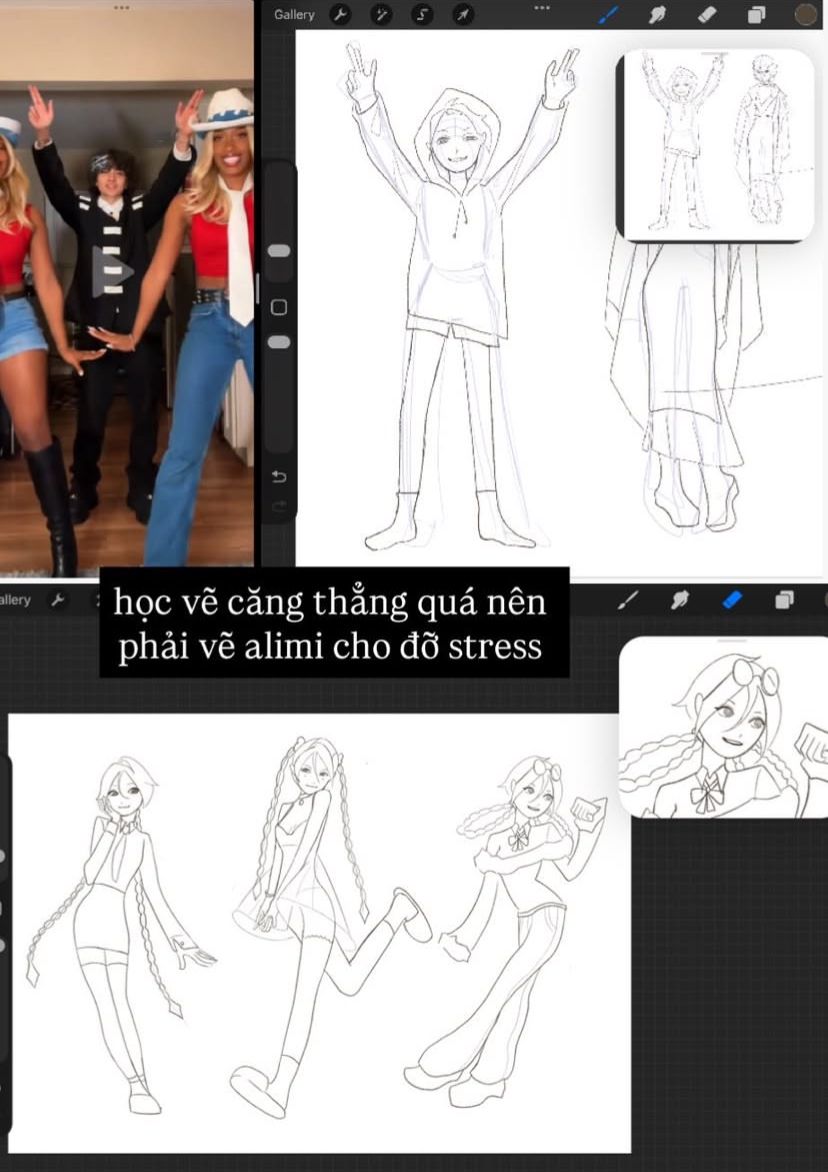The image size is (828, 1172).
Task: Tap the undo arrow on the sidebar
Action: coord(279,476)
